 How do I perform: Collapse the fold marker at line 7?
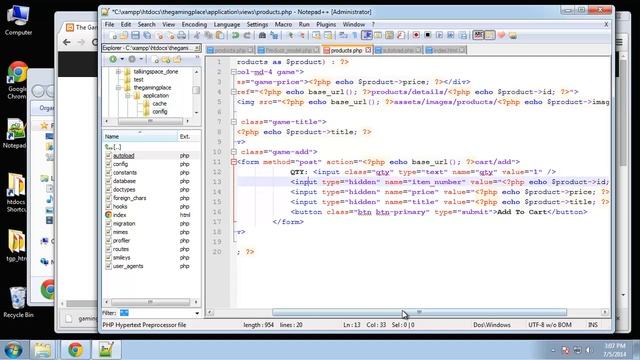coord(233,122)
